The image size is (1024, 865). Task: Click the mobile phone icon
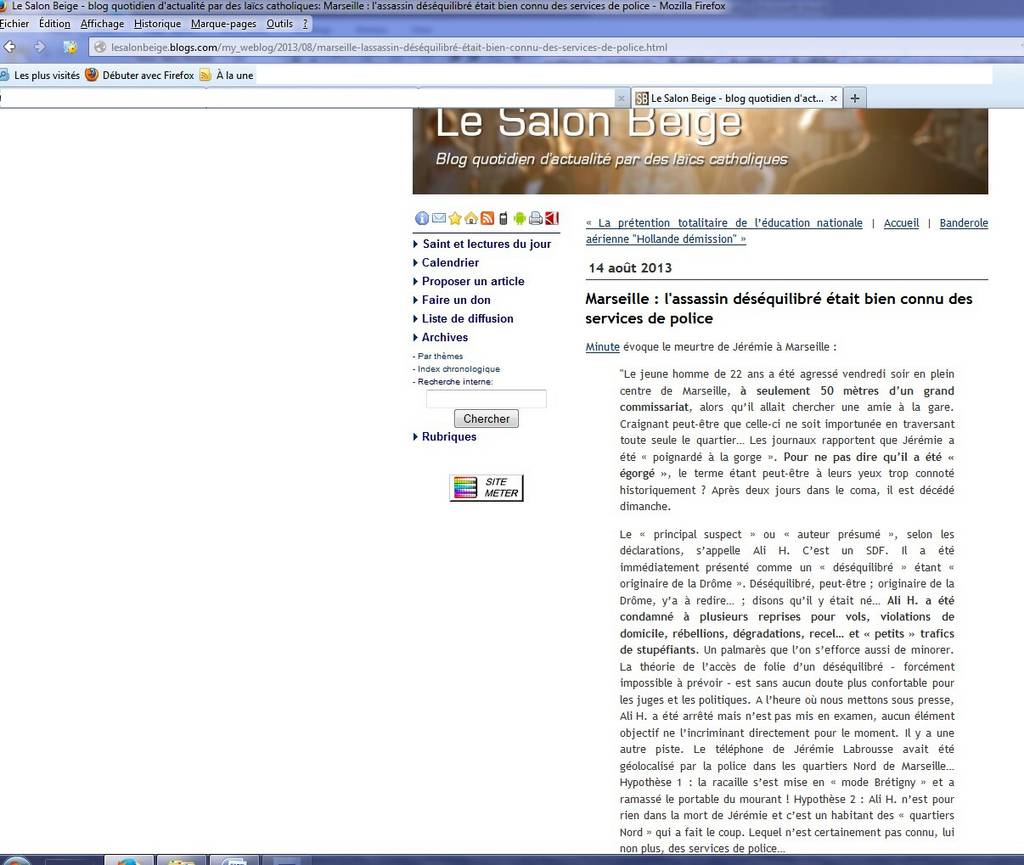click(503, 218)
